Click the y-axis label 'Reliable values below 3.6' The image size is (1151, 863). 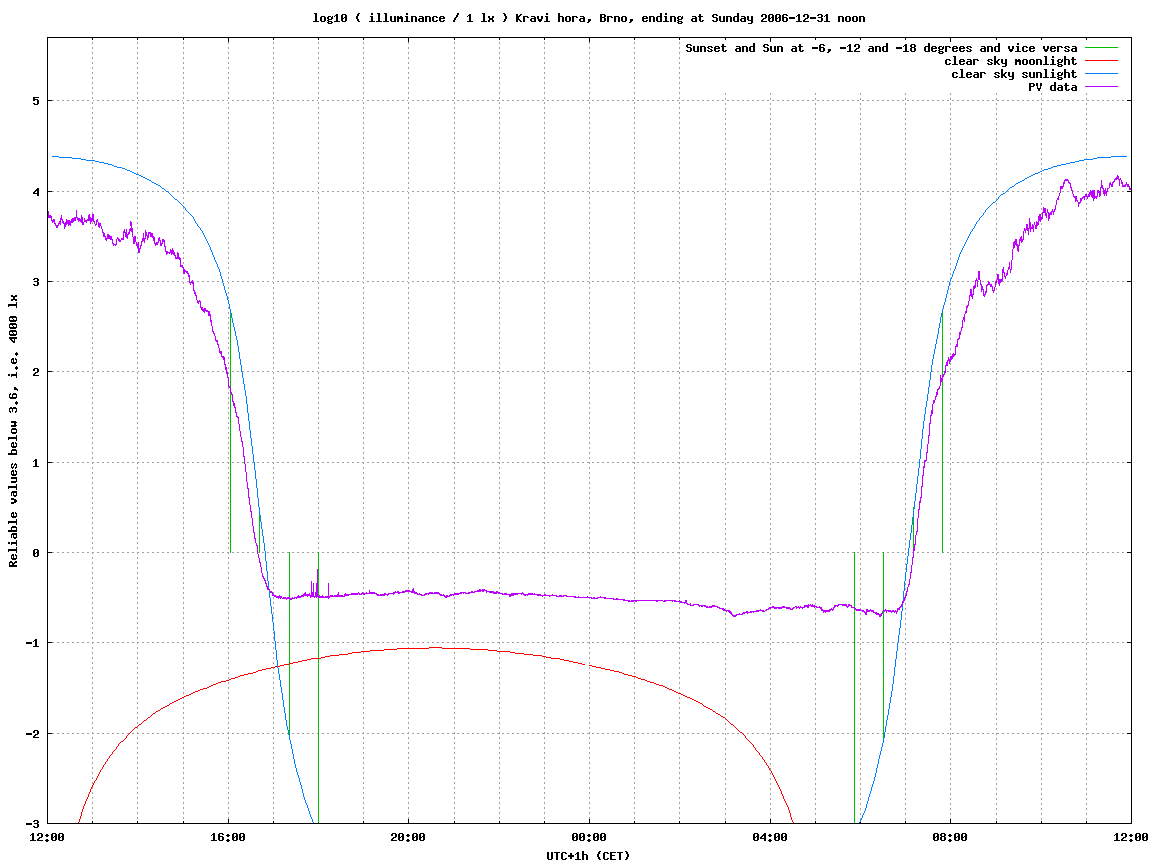[13, 431]
